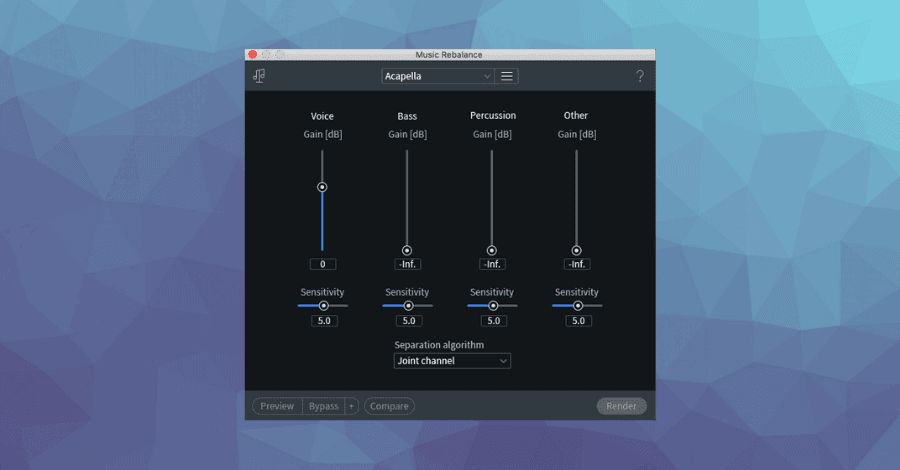This screenshot has height=470, width=900.
Task: Select the Other sensitivity 5.0 field
Action: coord(579,321)
